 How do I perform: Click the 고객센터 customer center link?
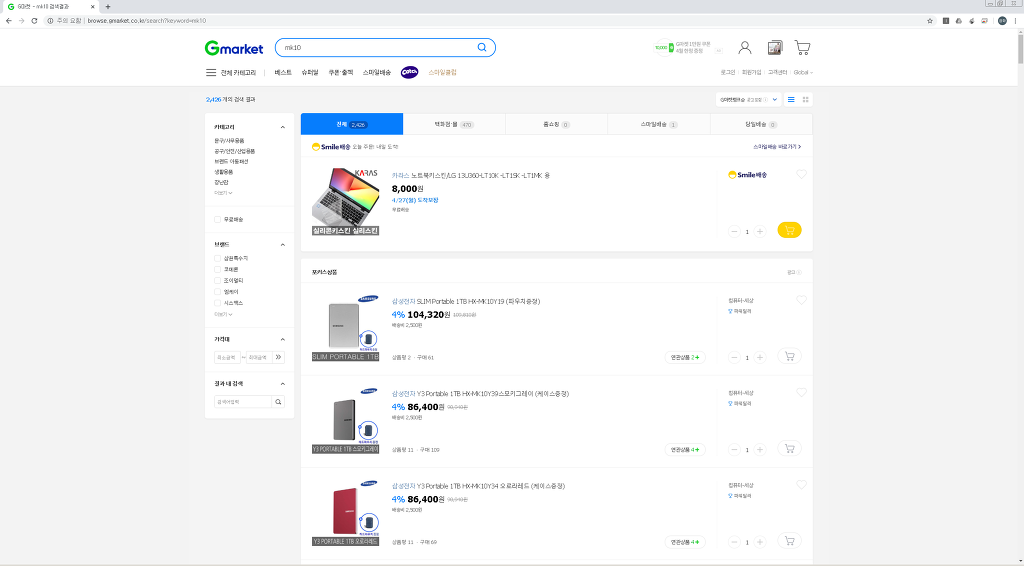(x=777, y=72)
